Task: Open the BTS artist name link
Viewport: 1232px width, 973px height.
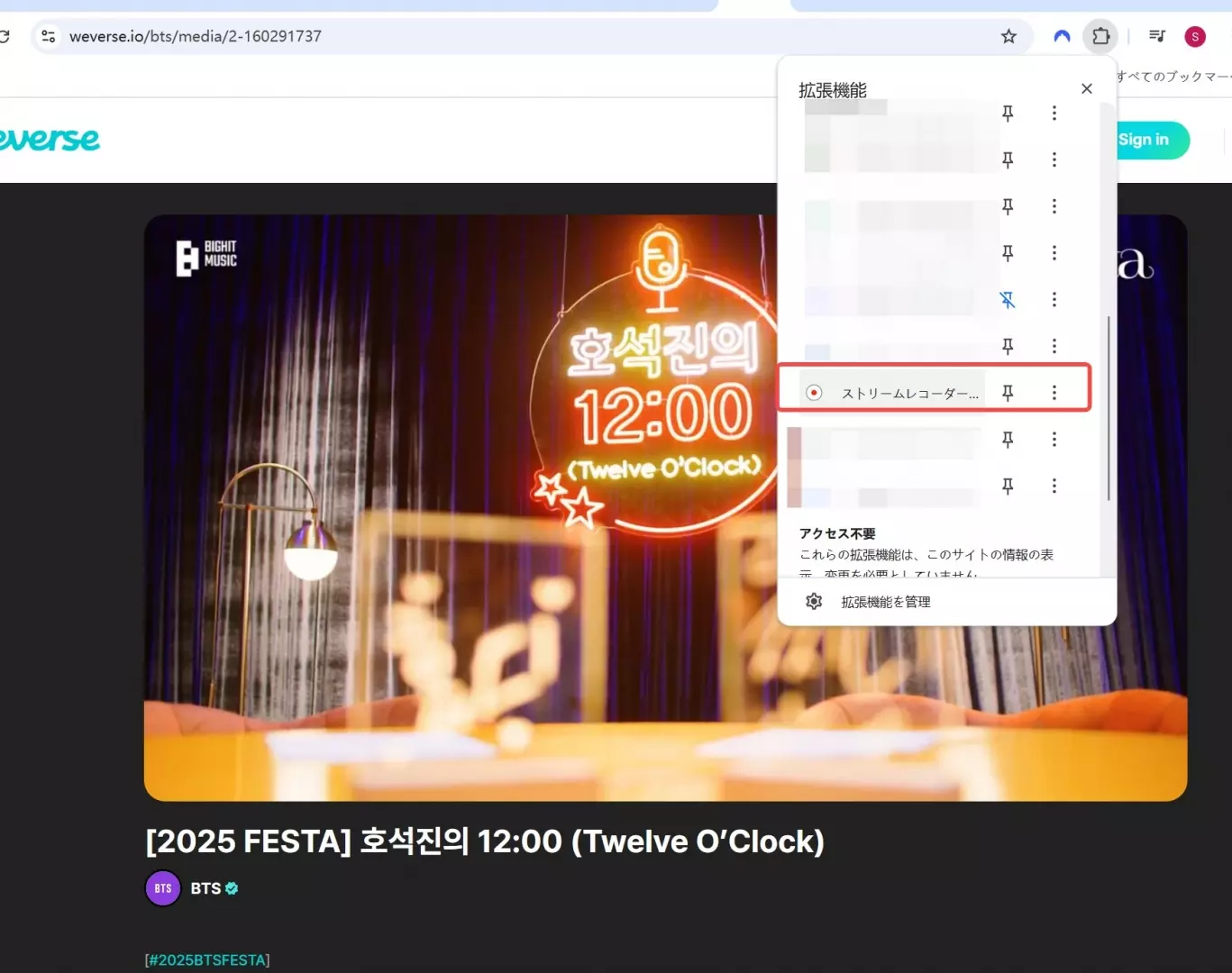Action: coord(205,888)
